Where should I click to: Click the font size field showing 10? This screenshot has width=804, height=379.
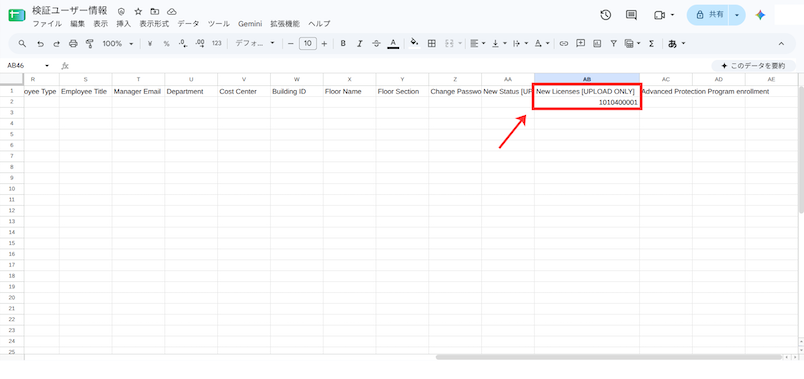click(308, 44)
